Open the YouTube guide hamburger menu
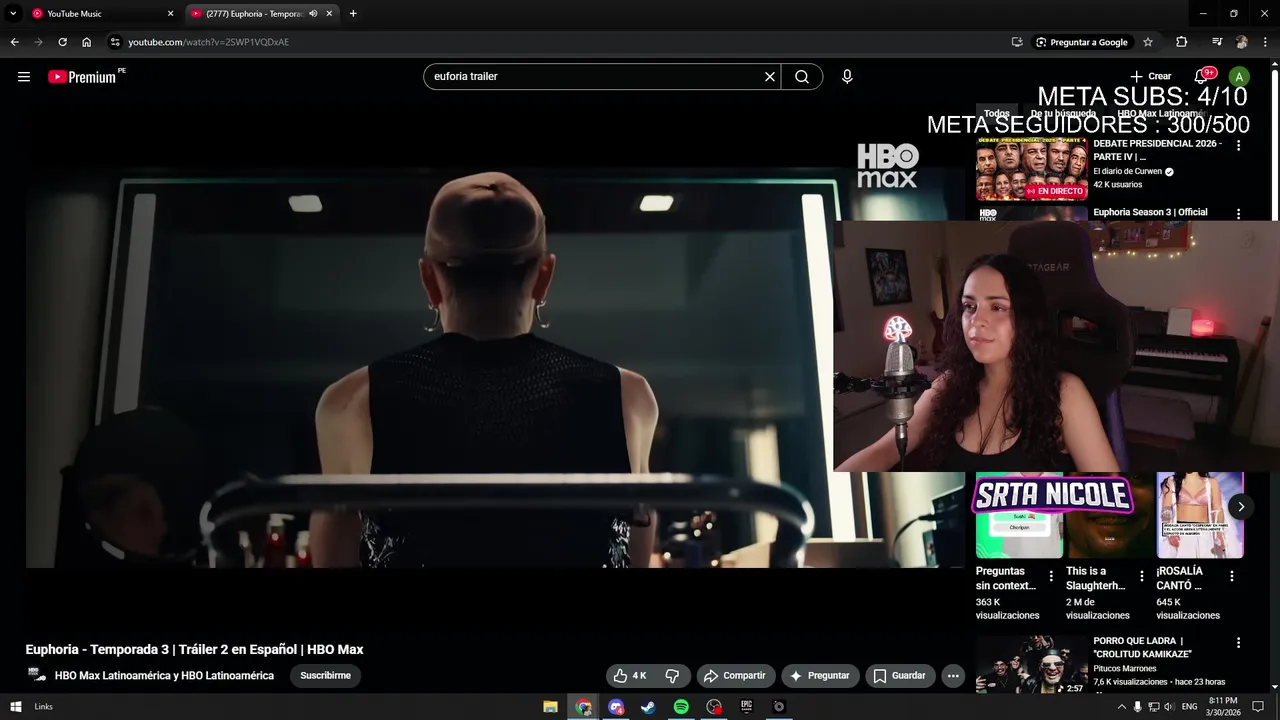 point(24,77)
